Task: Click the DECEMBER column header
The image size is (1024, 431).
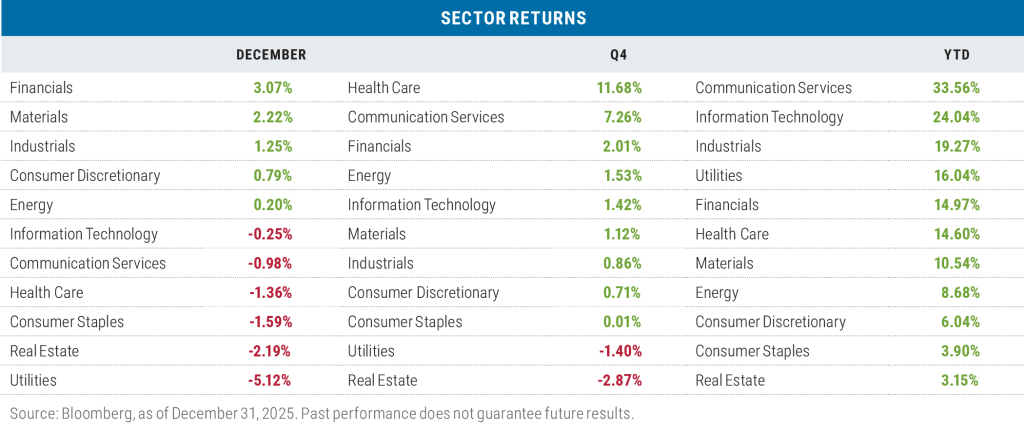Action: pos(270,55)
